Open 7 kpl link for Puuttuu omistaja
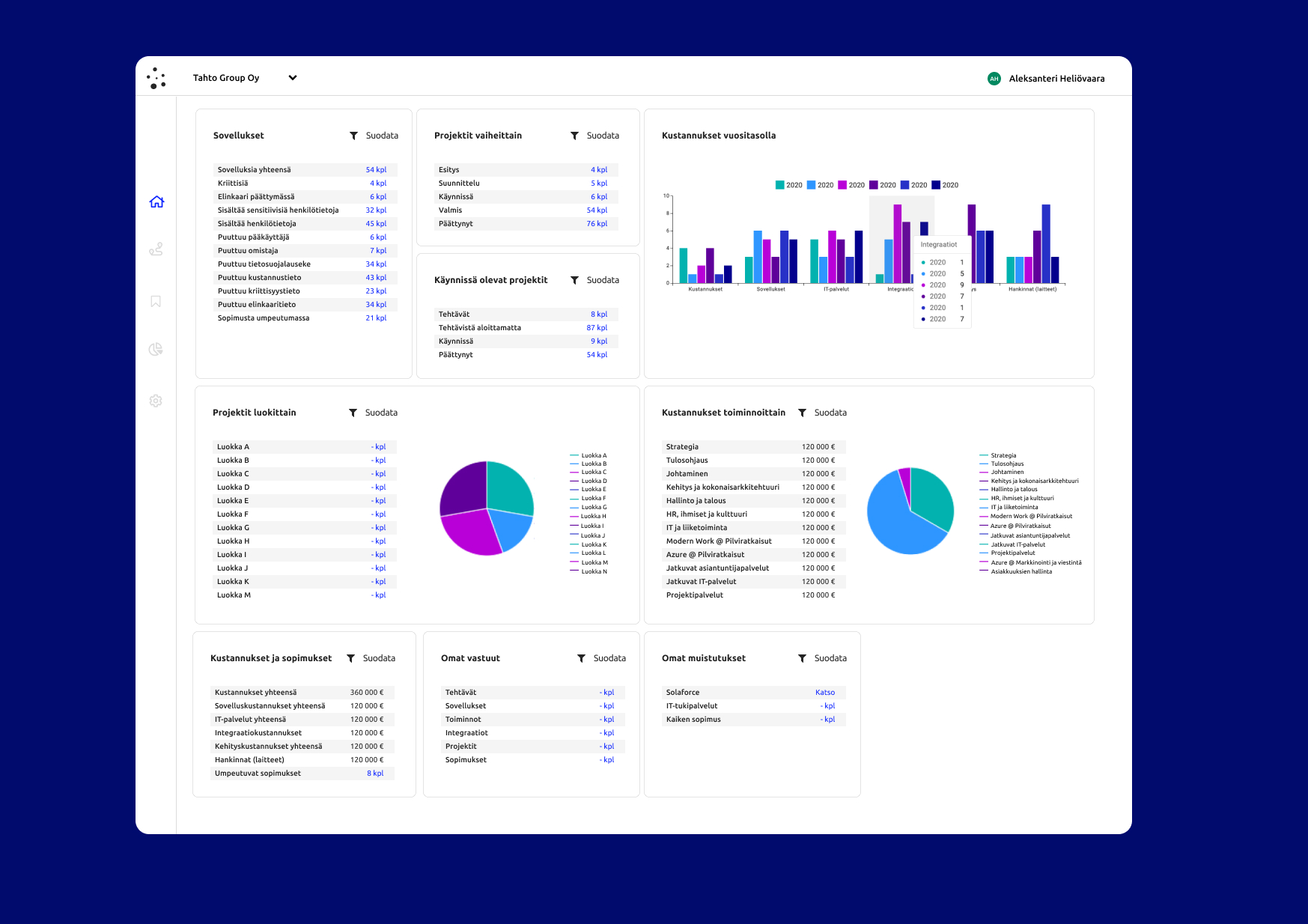 tap(378, 251)
